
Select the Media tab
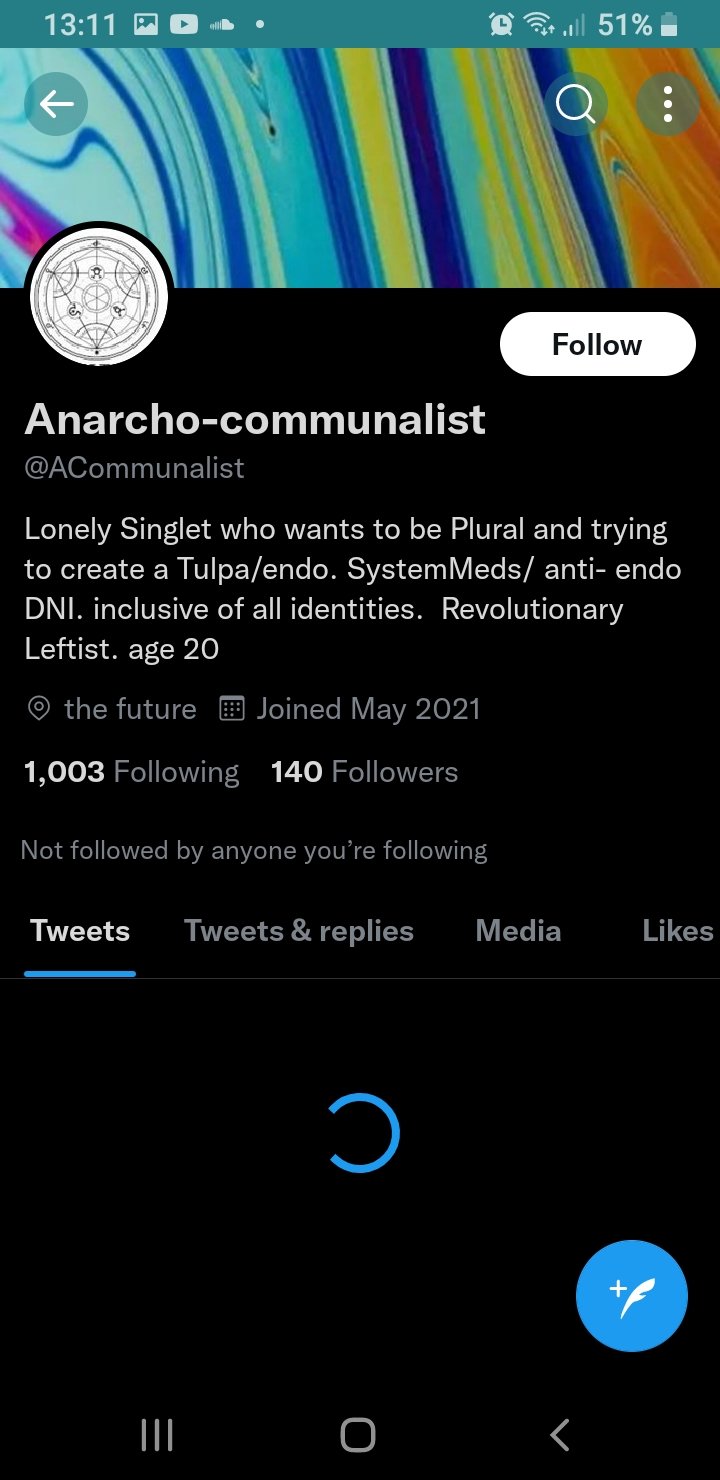click(518, 931)
